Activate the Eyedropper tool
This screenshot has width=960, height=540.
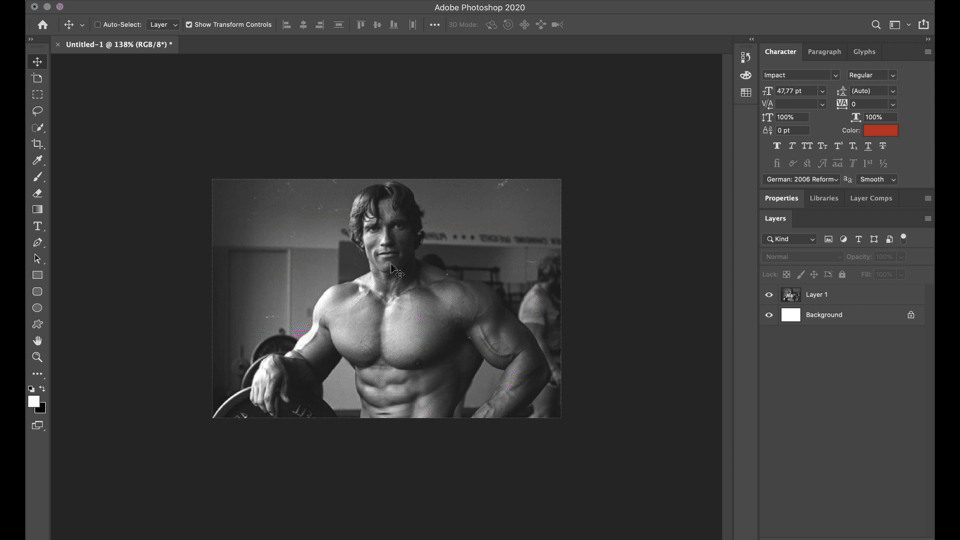point(37,161)
